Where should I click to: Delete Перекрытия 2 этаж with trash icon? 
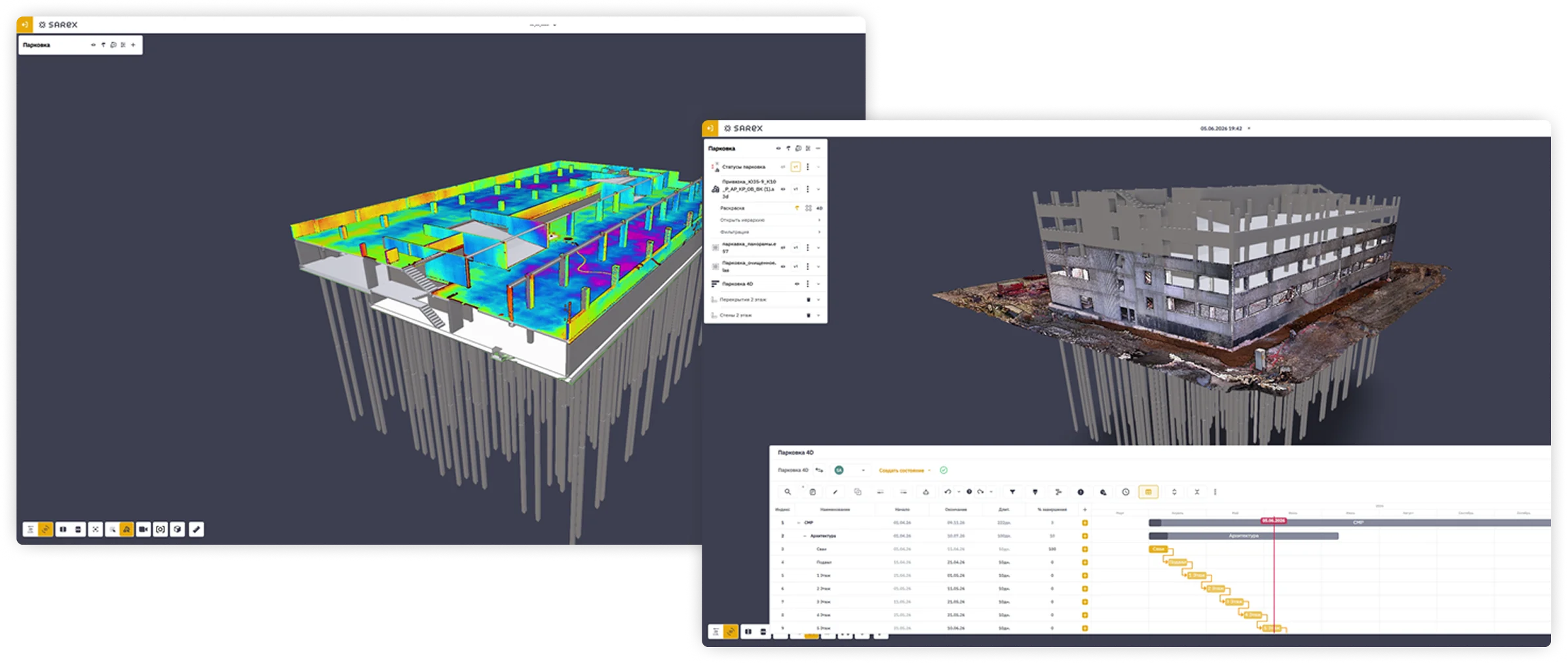[808, 300]
